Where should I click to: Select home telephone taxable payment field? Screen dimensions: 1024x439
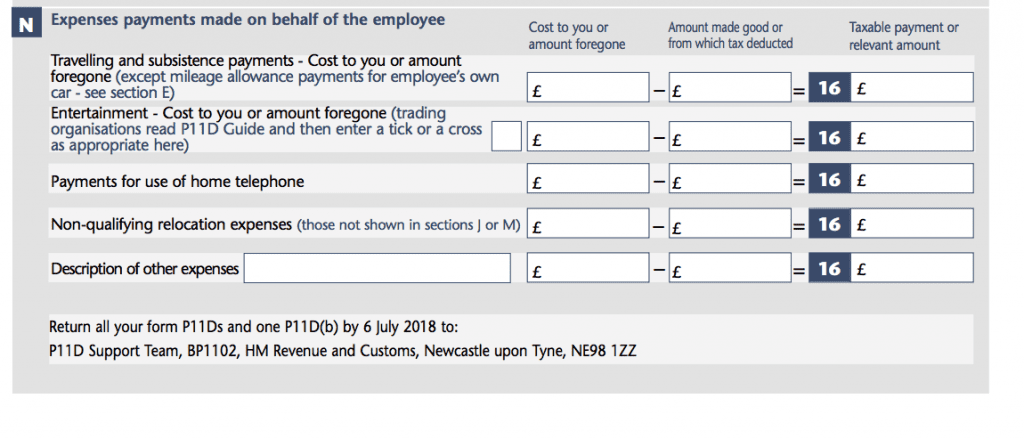point(912,178)
